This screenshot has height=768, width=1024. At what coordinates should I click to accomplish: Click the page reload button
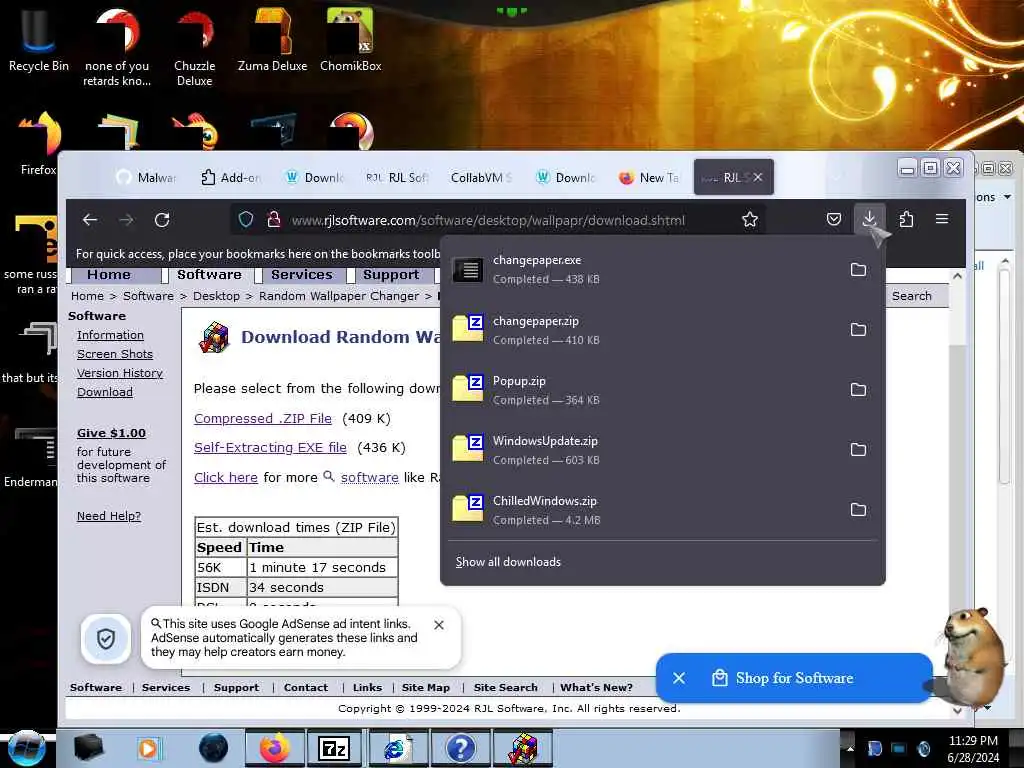click(162, 220)
